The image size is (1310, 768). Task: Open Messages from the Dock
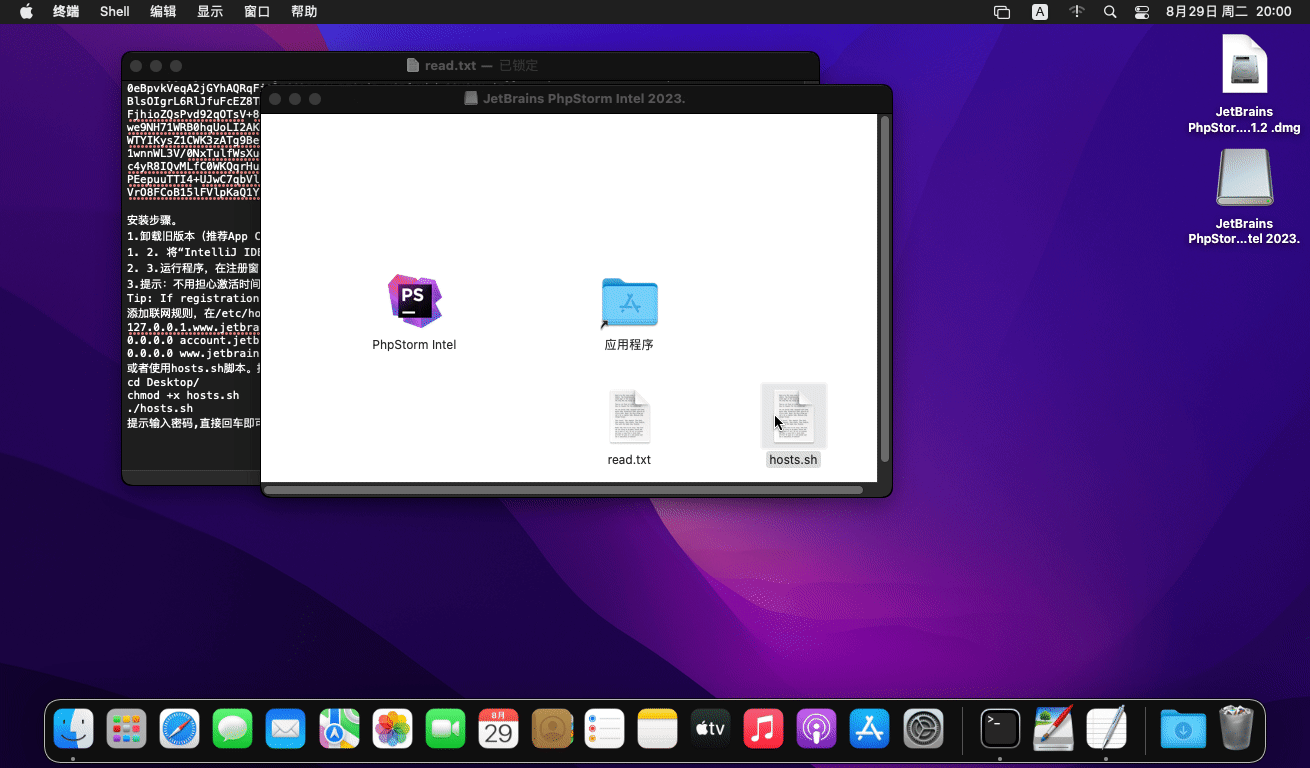pos(232,729)
